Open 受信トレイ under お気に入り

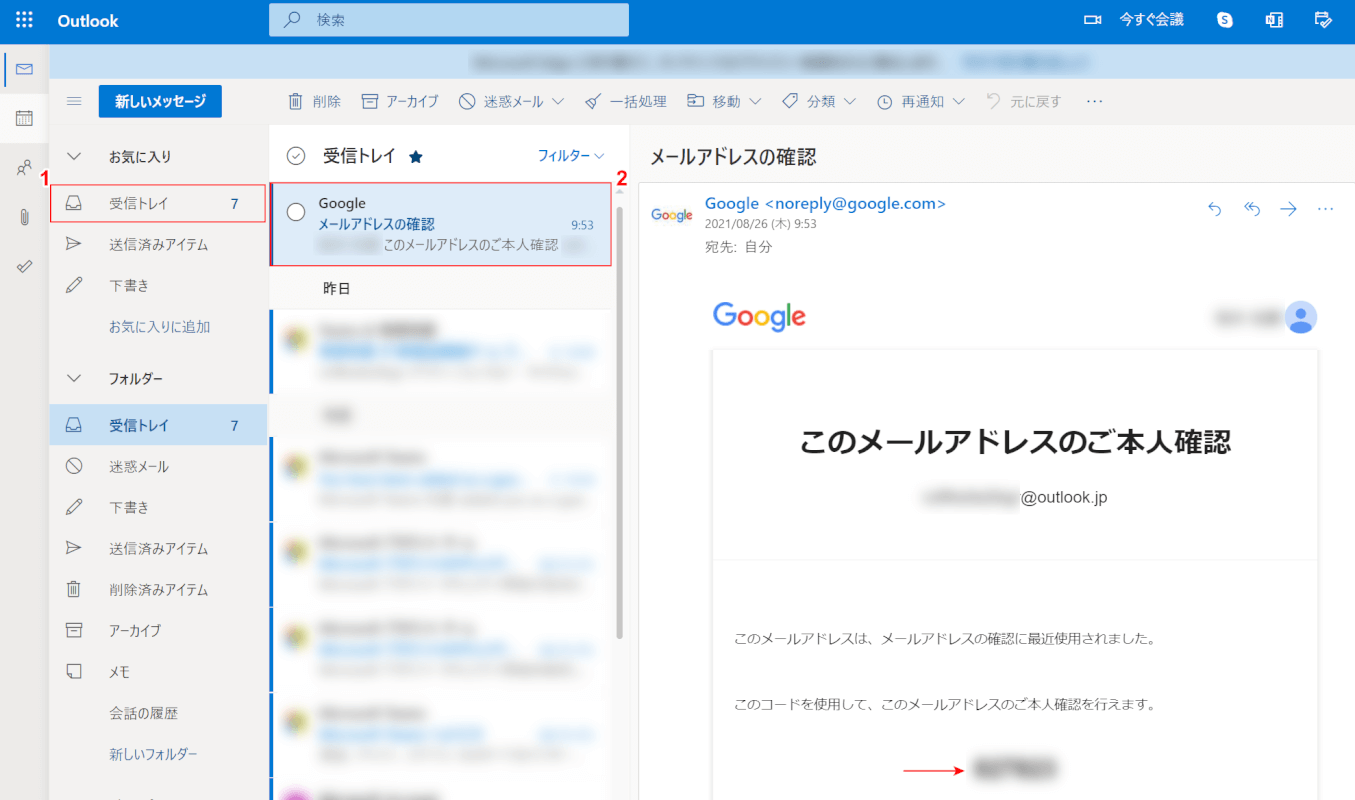158,204
